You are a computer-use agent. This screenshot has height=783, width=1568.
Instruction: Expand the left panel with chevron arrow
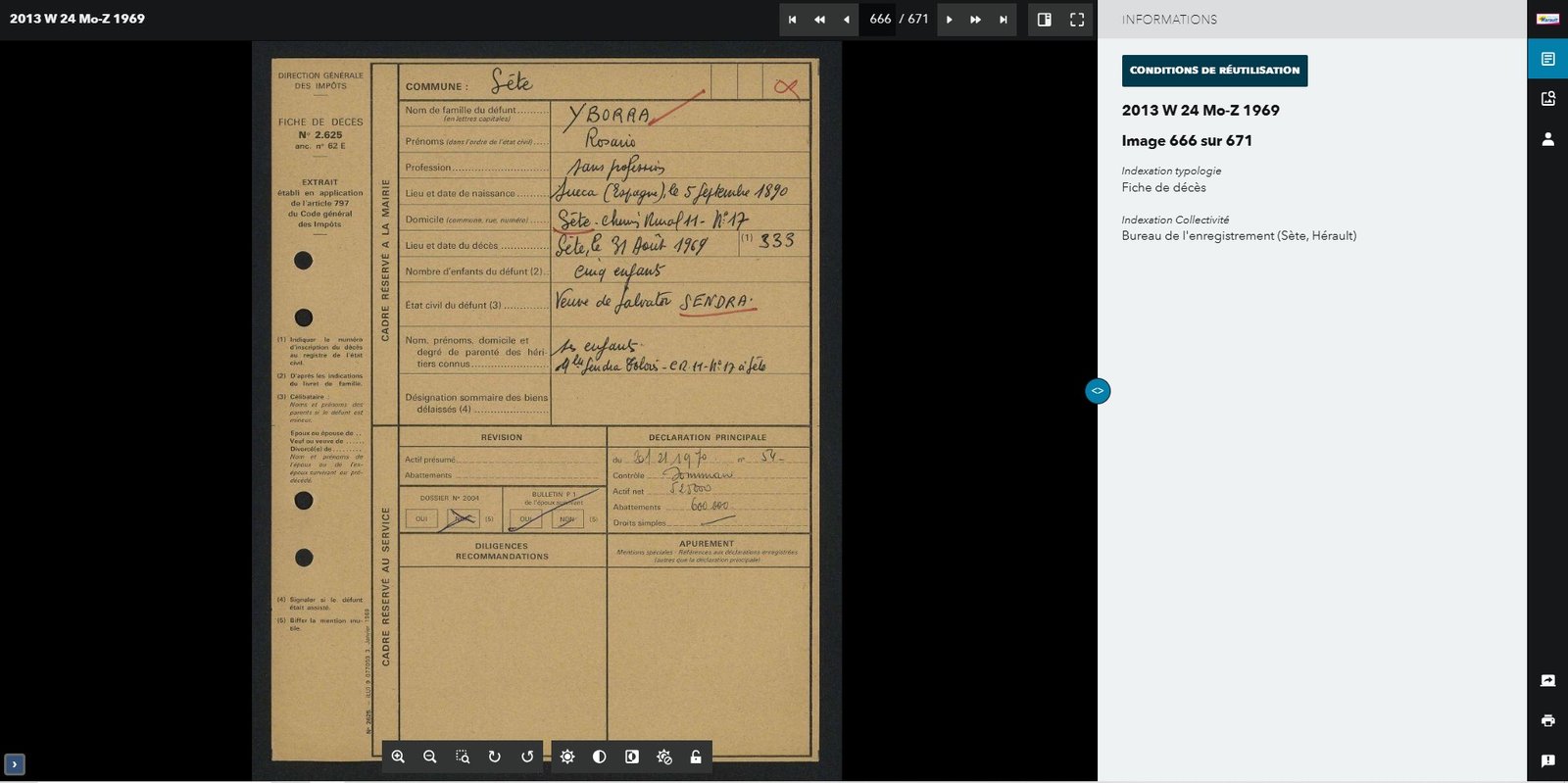pyautogui.click(x=14, y=764)
